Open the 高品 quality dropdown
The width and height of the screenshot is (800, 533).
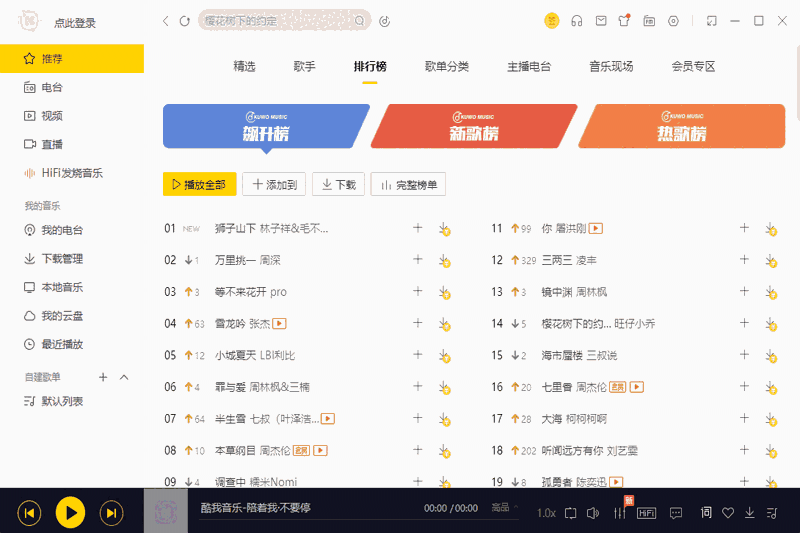click(504, 507)
